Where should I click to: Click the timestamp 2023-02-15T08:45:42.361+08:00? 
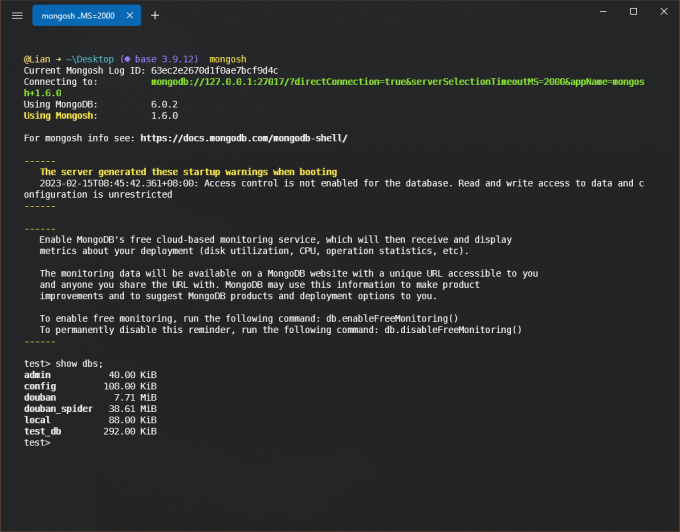pos(118,183)
